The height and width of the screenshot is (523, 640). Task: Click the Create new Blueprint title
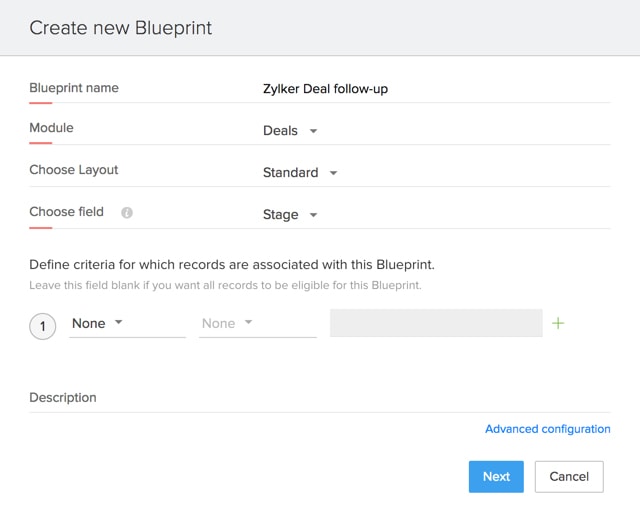(x=120, y=28)
